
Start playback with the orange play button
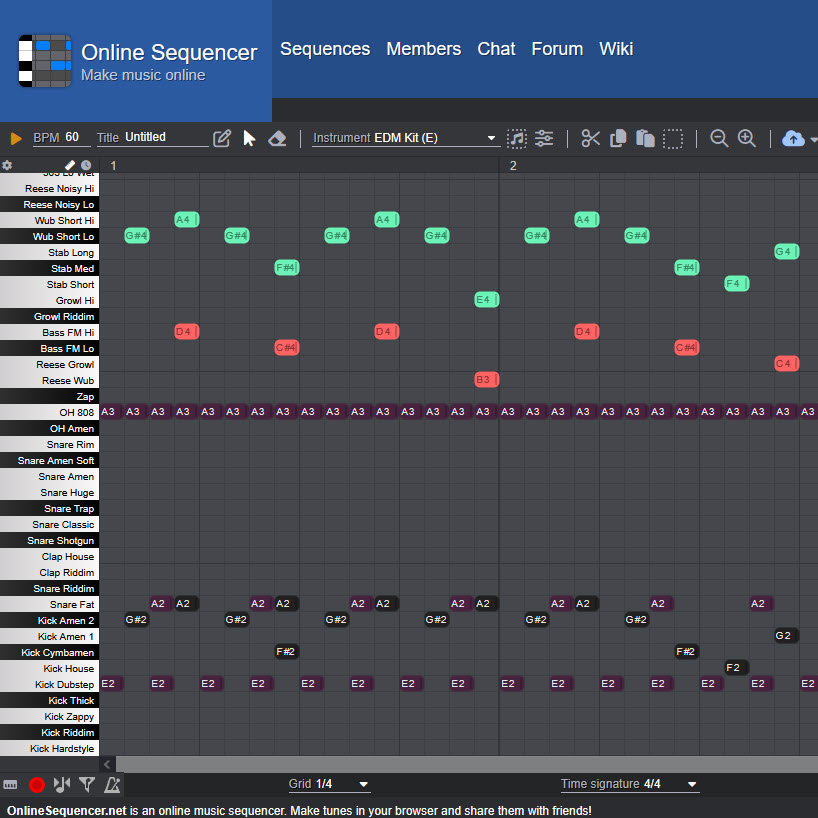[16, 138]
